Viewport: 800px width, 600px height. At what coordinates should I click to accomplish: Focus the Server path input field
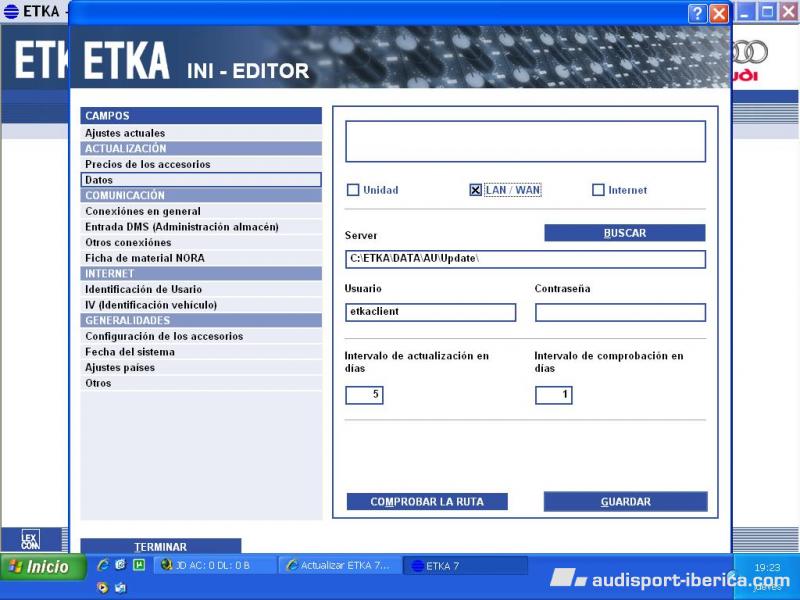[x=526, y=259]
